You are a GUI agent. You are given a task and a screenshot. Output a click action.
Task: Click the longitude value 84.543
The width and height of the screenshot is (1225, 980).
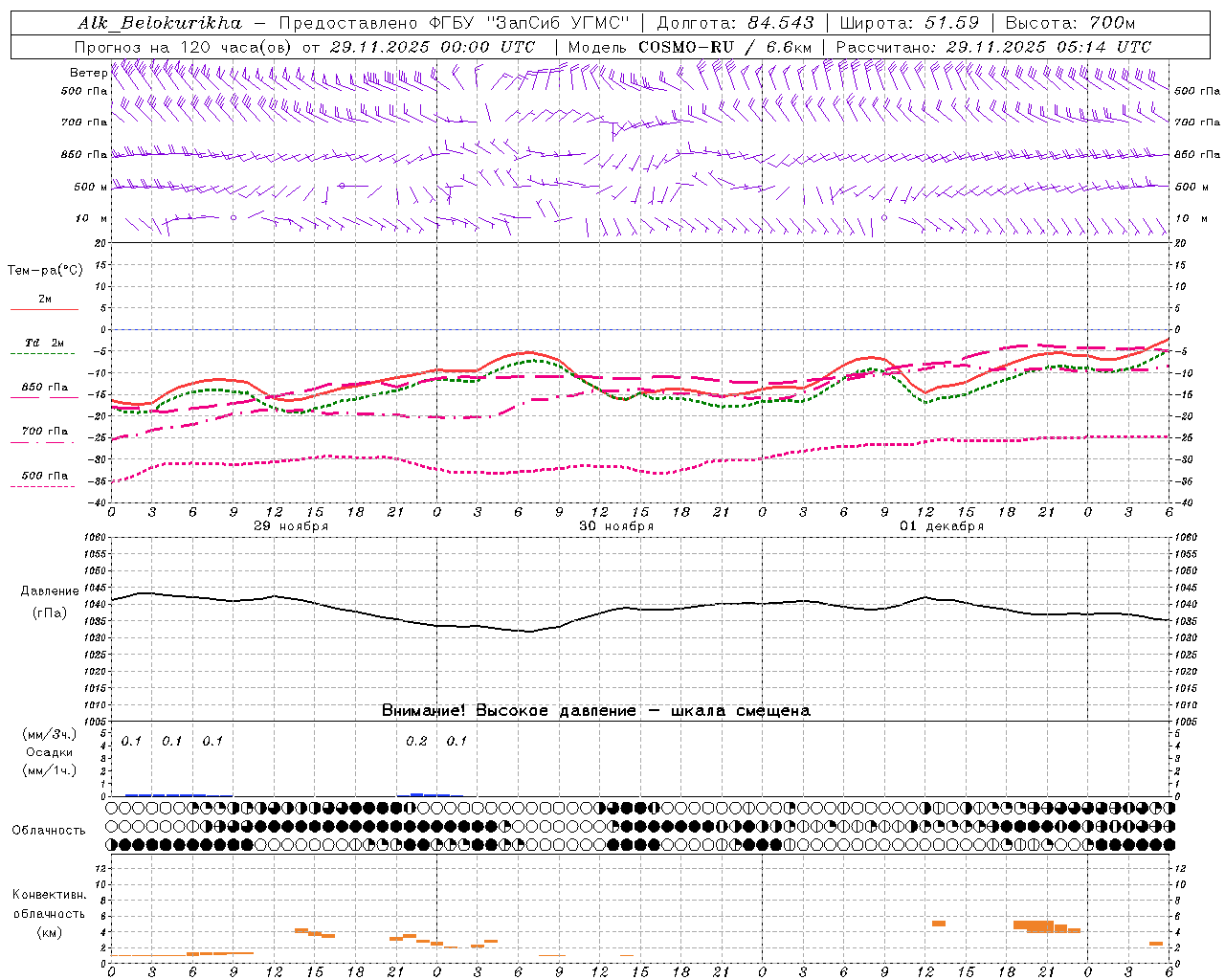tap(782, 23)
